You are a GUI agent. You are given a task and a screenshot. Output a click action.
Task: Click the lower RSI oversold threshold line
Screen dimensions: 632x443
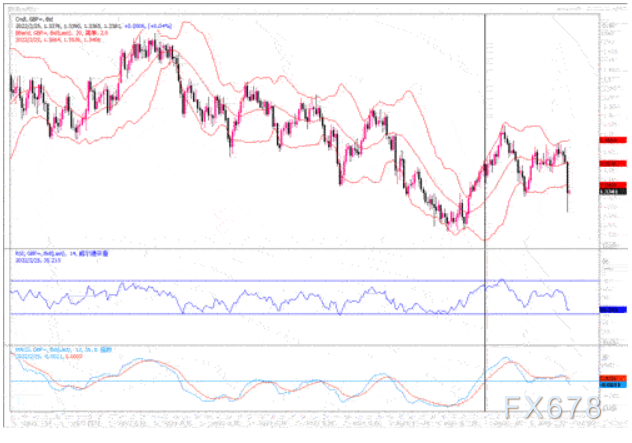coord(304,314)
